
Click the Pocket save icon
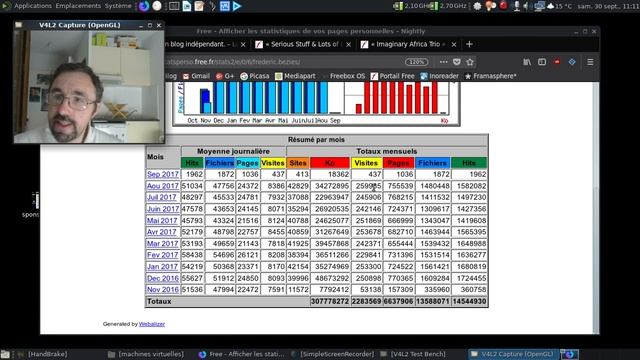point(457,62)
